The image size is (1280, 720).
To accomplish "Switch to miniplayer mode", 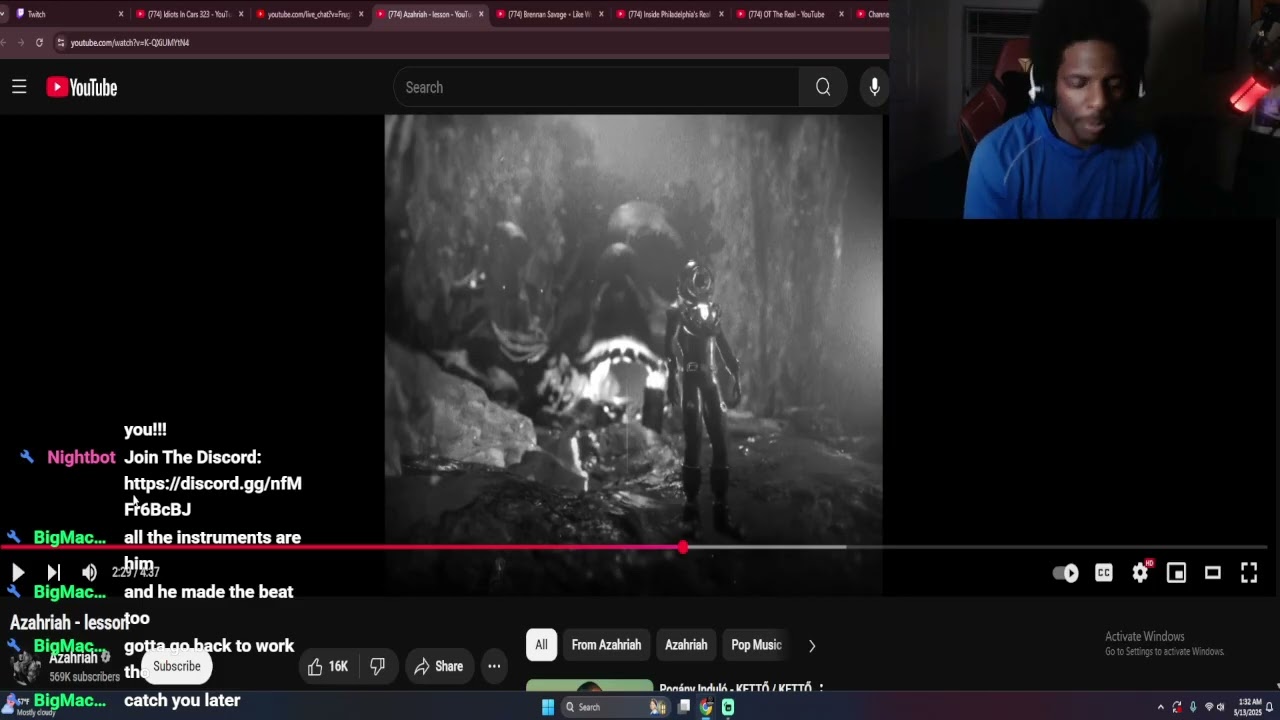I will [1176, 573].
